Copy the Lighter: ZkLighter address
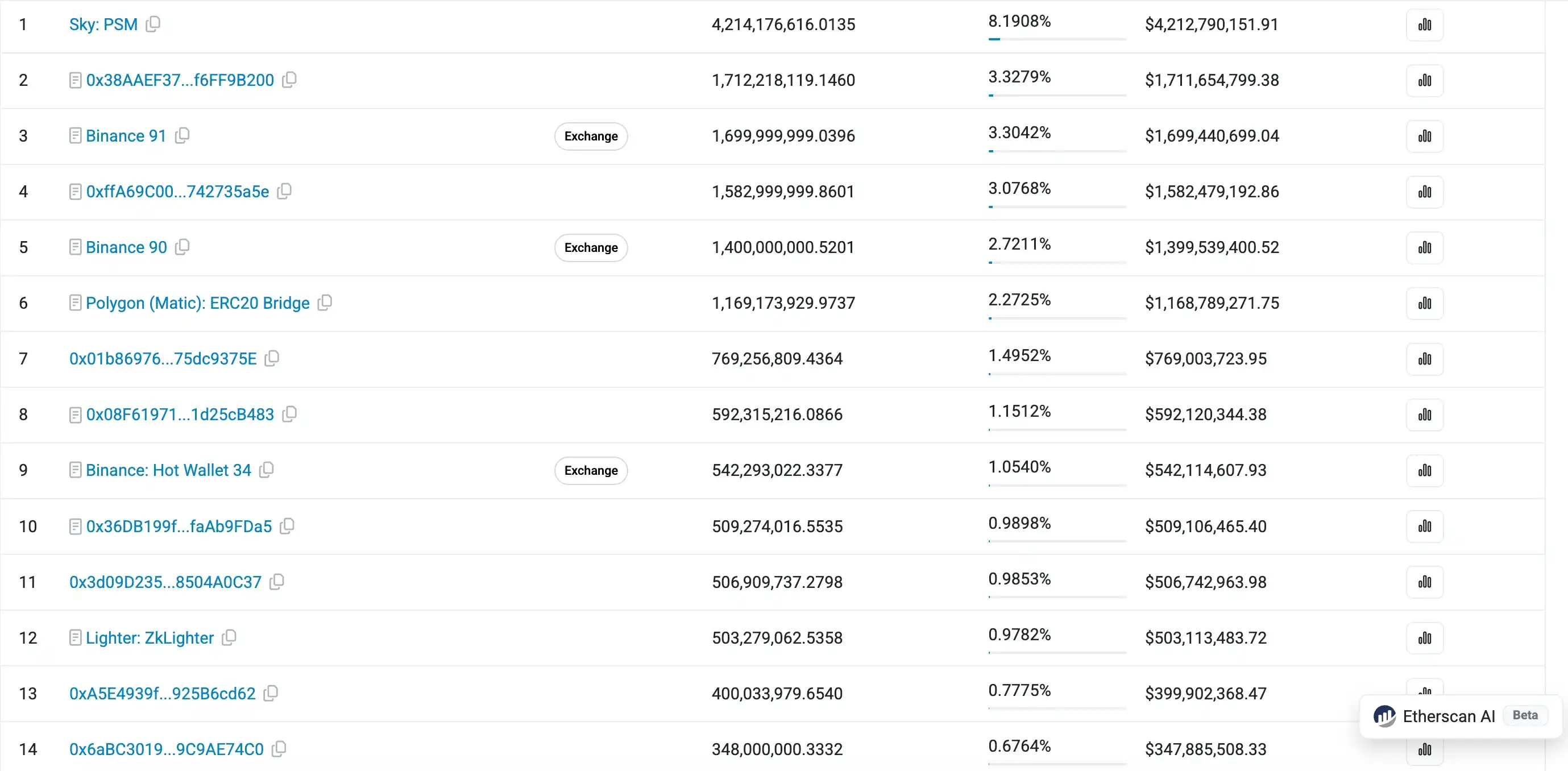This screenshot has width=1568, height=771. coord(229,637)
